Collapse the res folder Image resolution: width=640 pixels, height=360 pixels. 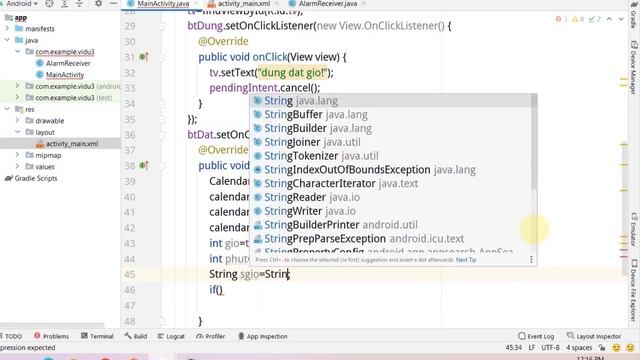pyautogui.click(x=7, y=109)
